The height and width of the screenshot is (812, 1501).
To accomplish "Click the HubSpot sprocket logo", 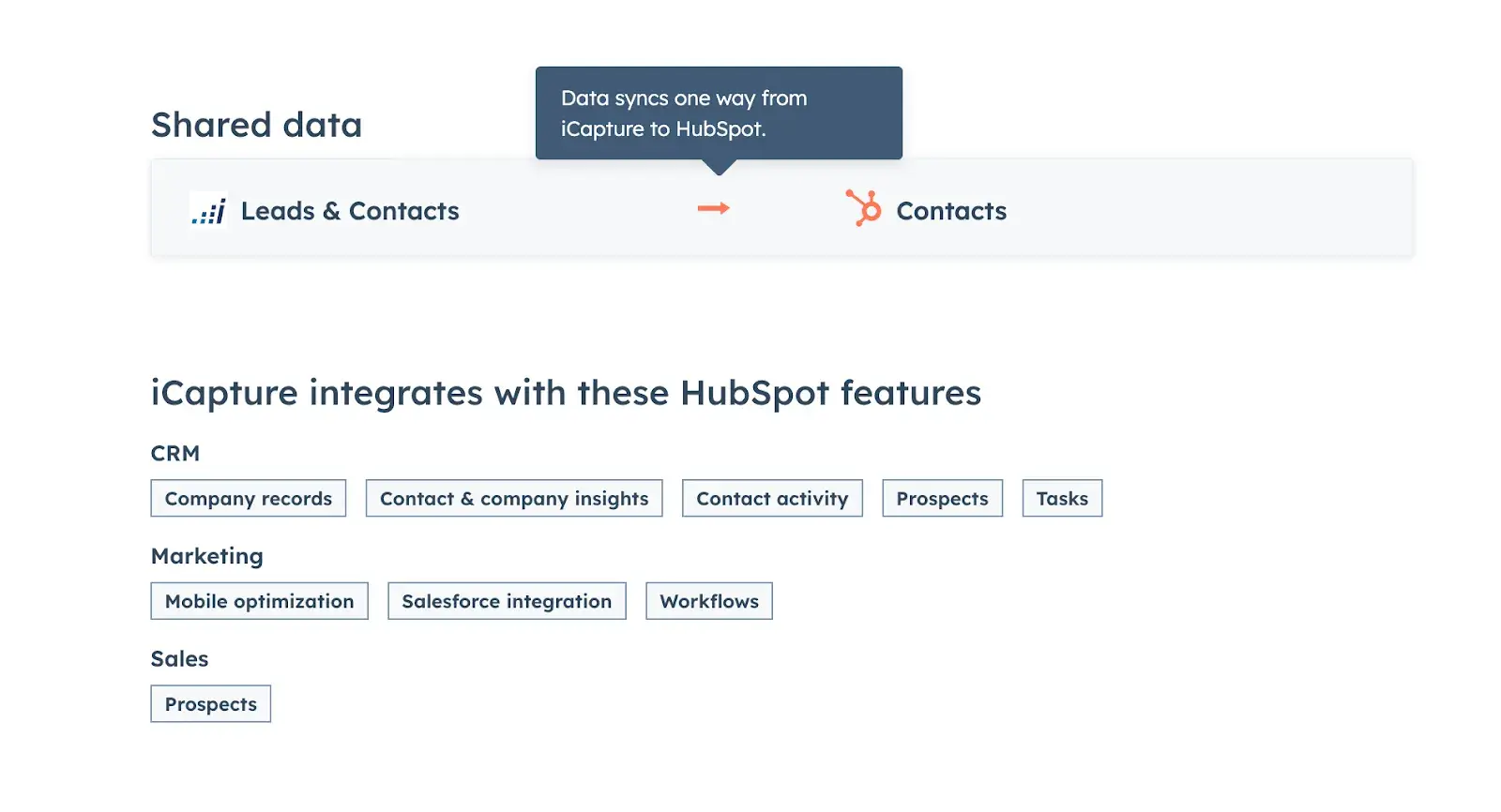I will click(863, 208).
